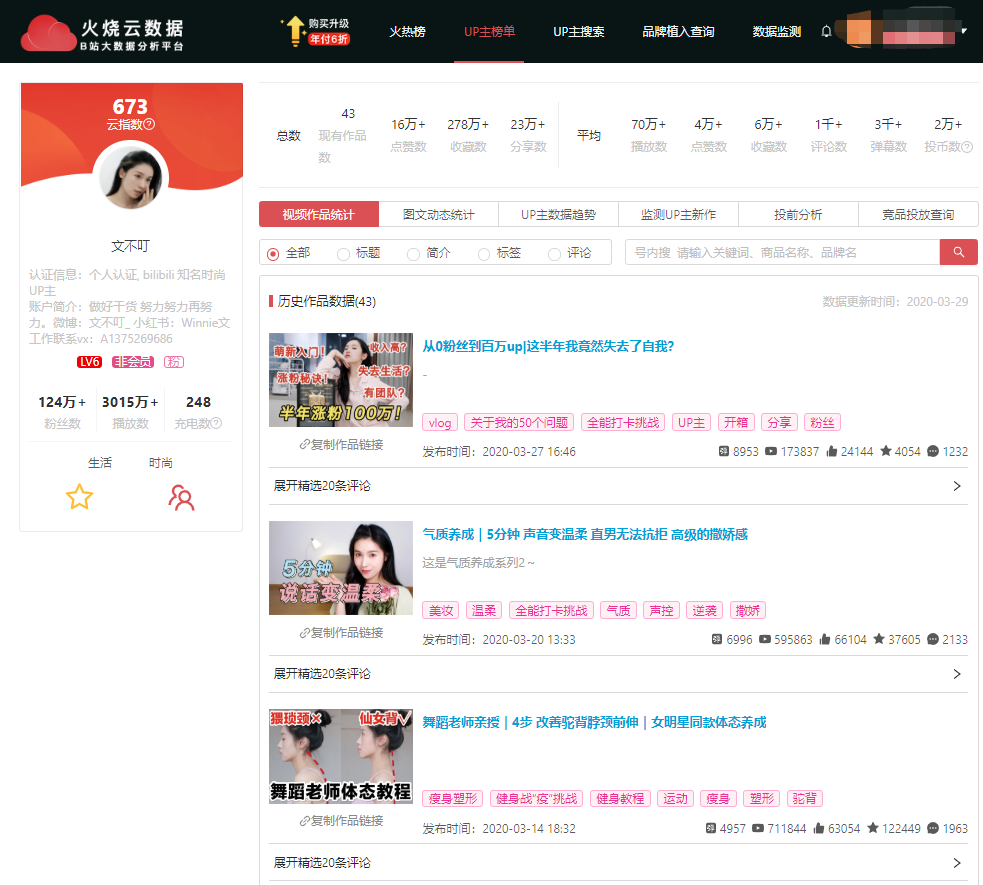Click the 充电数 help question-mark icon

[216, 424]
